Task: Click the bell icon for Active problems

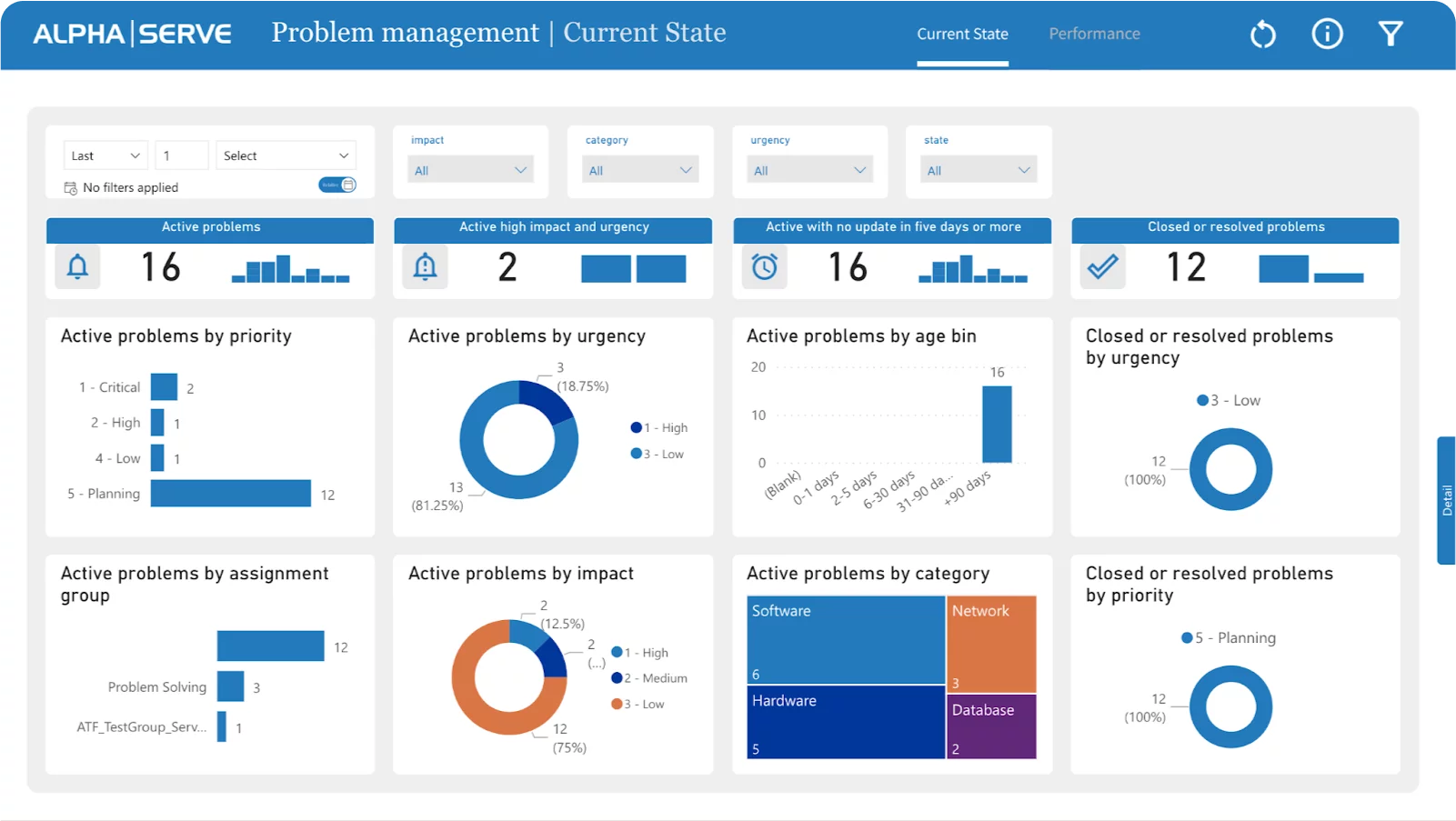Action: (78, 267)
